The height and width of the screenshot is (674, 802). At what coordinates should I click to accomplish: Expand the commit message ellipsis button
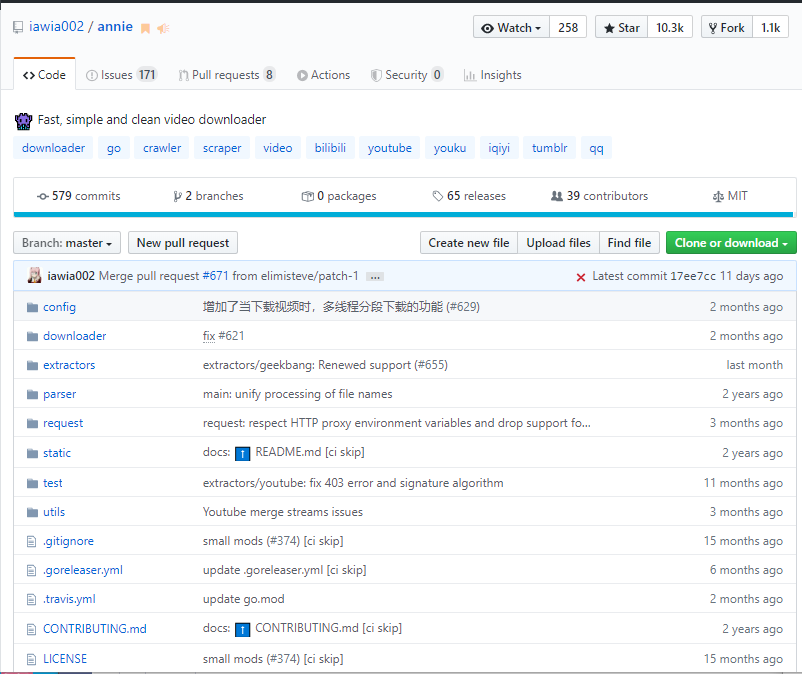375,276
